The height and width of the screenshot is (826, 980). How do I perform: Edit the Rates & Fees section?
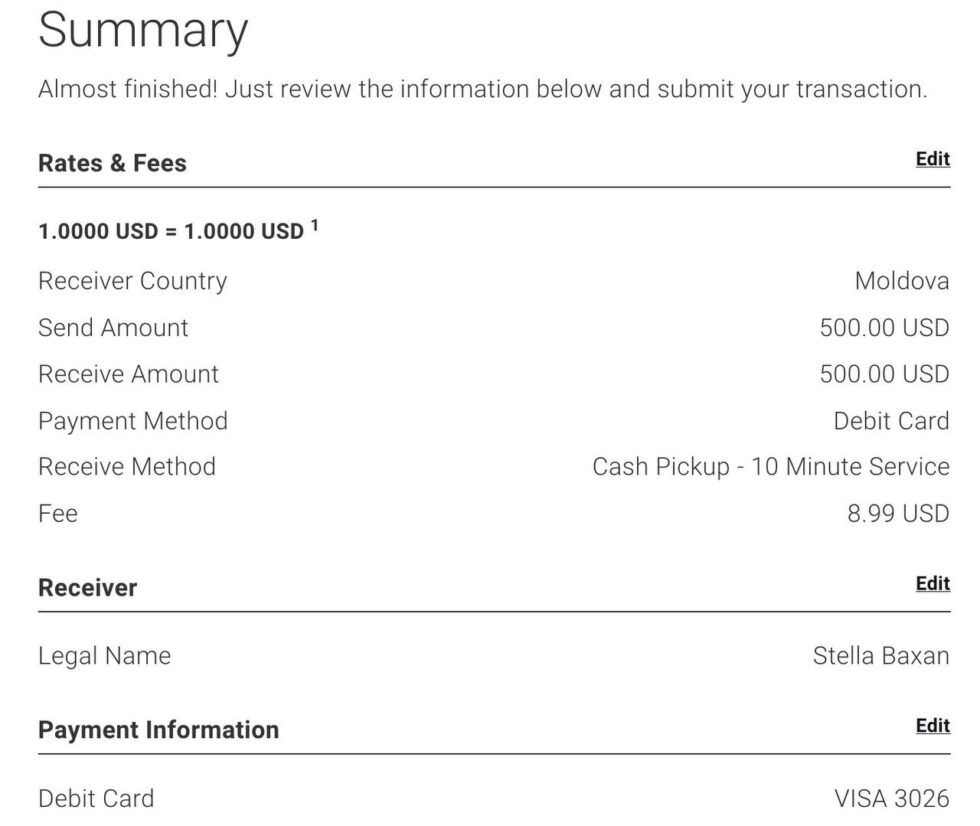(x=932, y=159)
